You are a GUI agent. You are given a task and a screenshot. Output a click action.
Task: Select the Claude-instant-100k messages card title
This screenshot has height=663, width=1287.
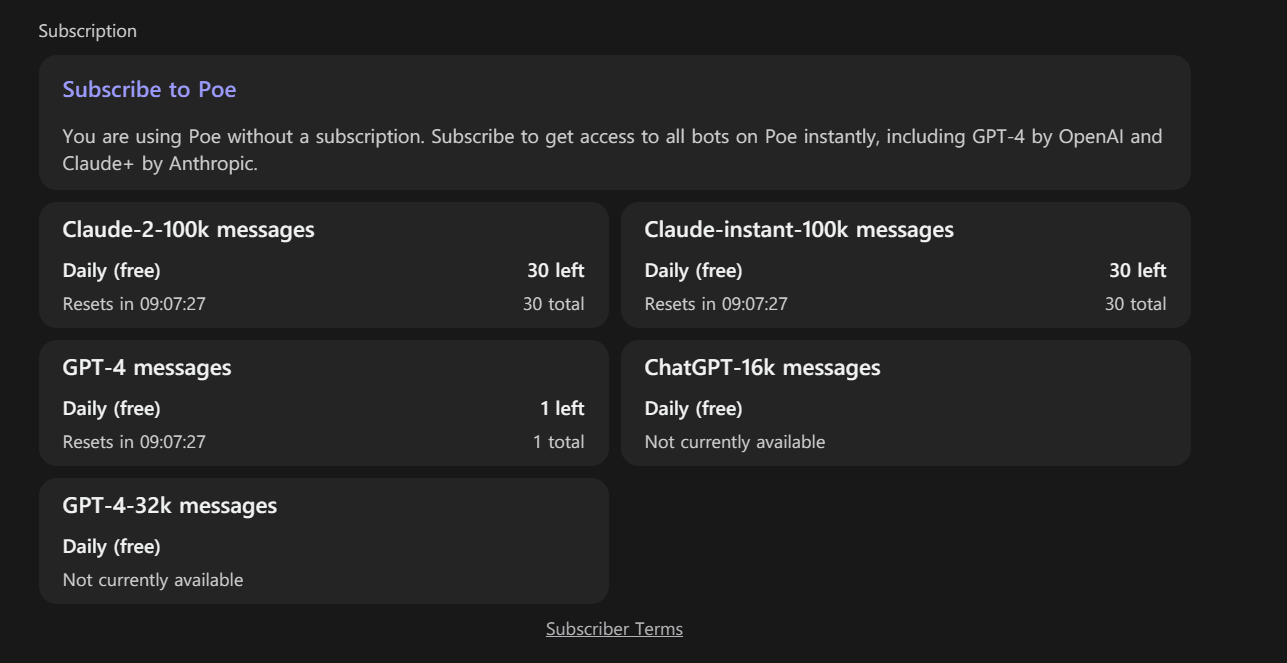(799, 230)
